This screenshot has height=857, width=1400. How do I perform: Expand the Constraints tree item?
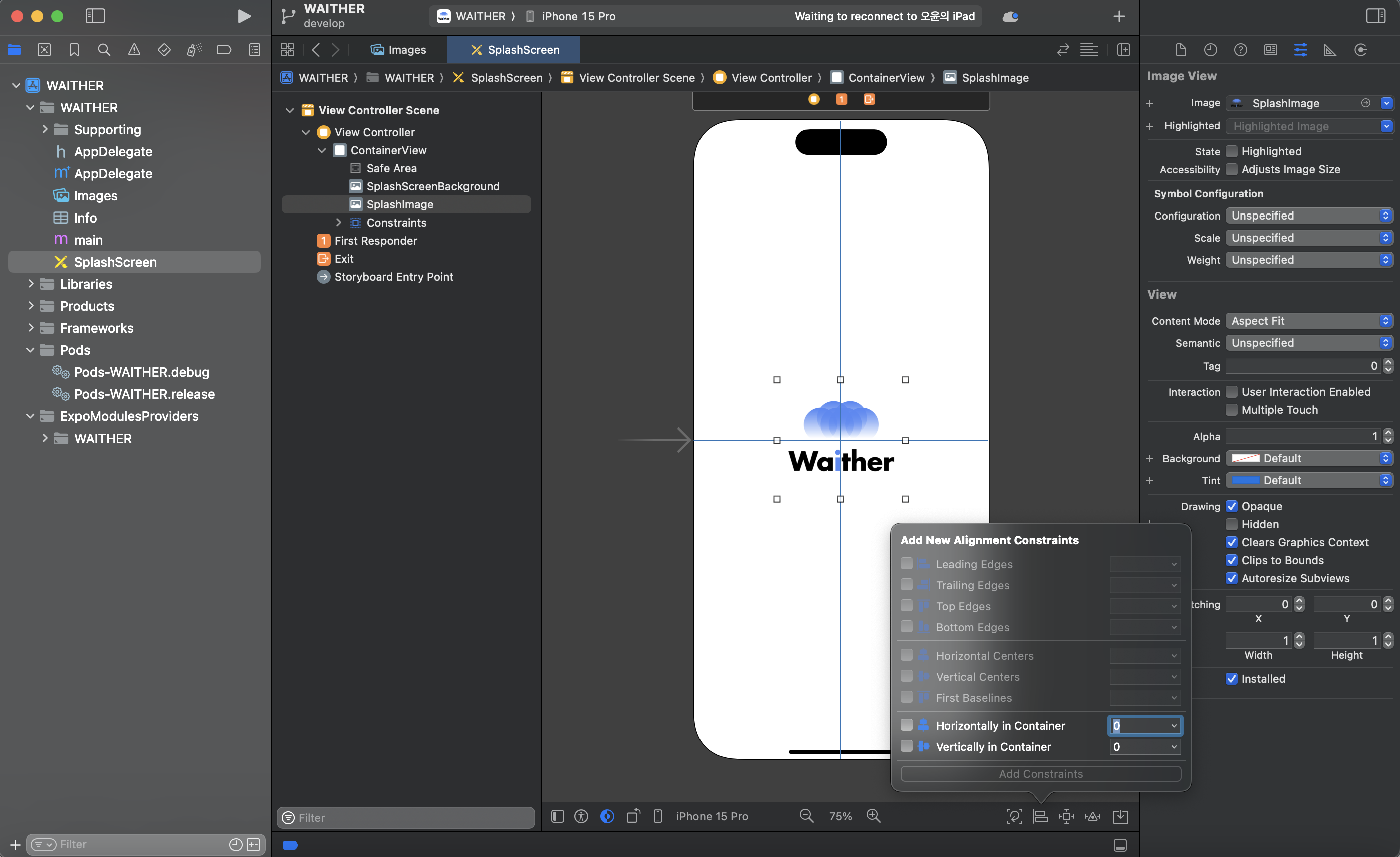click(x=339, y=223)
